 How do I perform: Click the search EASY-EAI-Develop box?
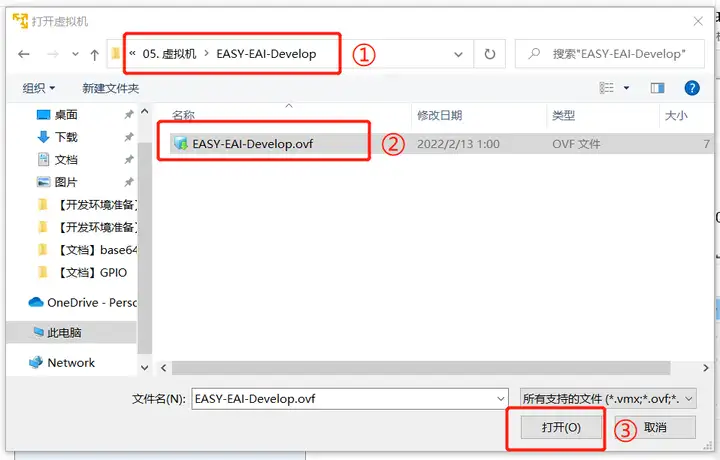[610, 54]
